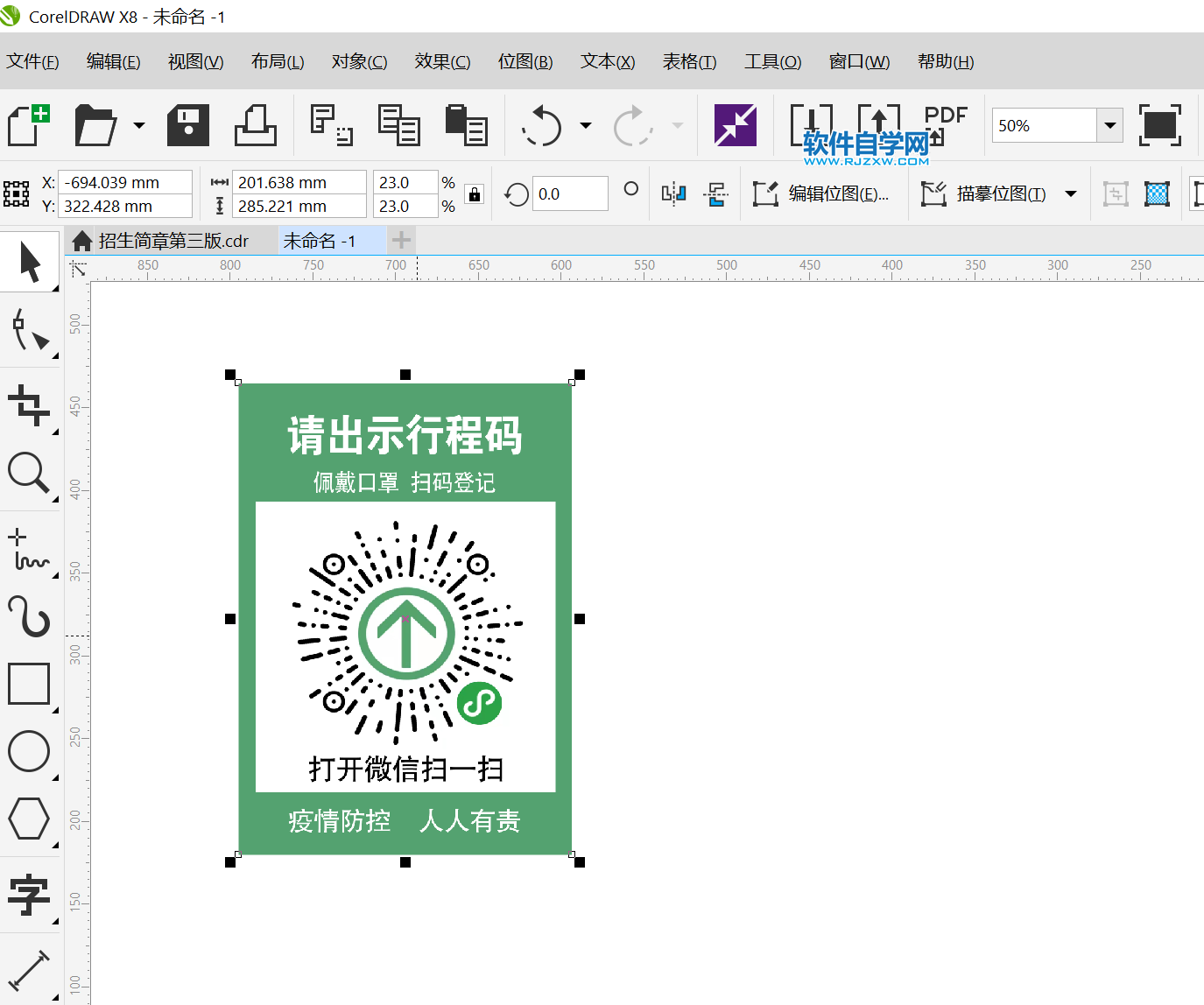Select the Ellipse tool

(x=29, y=751)
